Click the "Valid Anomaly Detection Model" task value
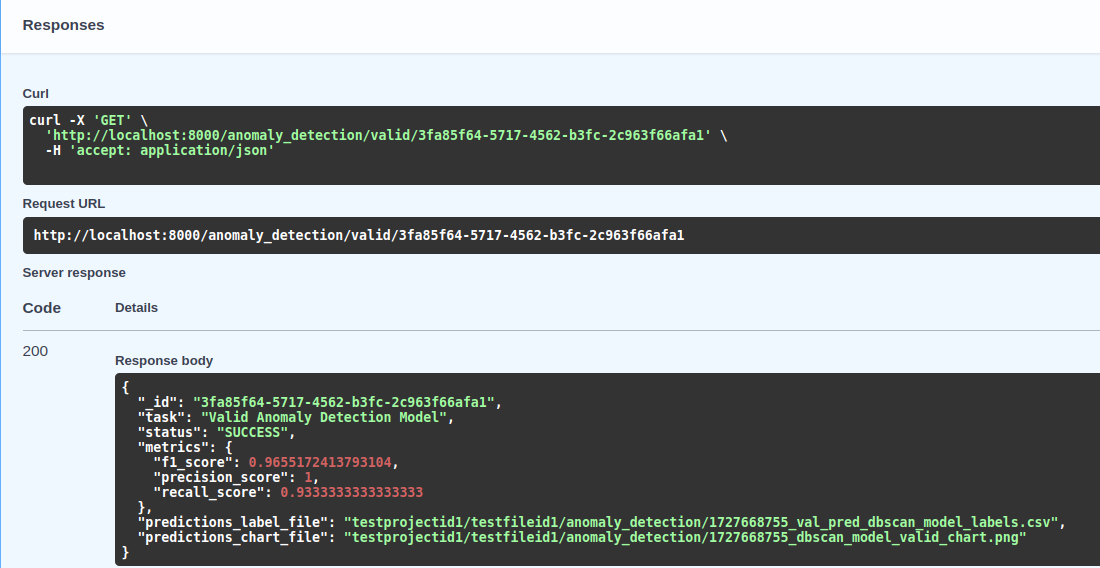This screenshot has height=568, width=1100. coord(324,417)
